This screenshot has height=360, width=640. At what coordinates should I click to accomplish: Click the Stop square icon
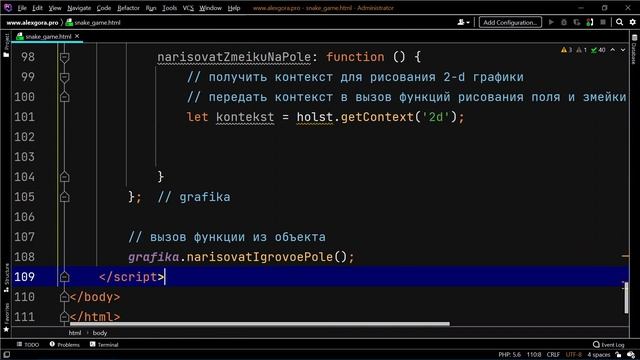click(x=603, y=22)
